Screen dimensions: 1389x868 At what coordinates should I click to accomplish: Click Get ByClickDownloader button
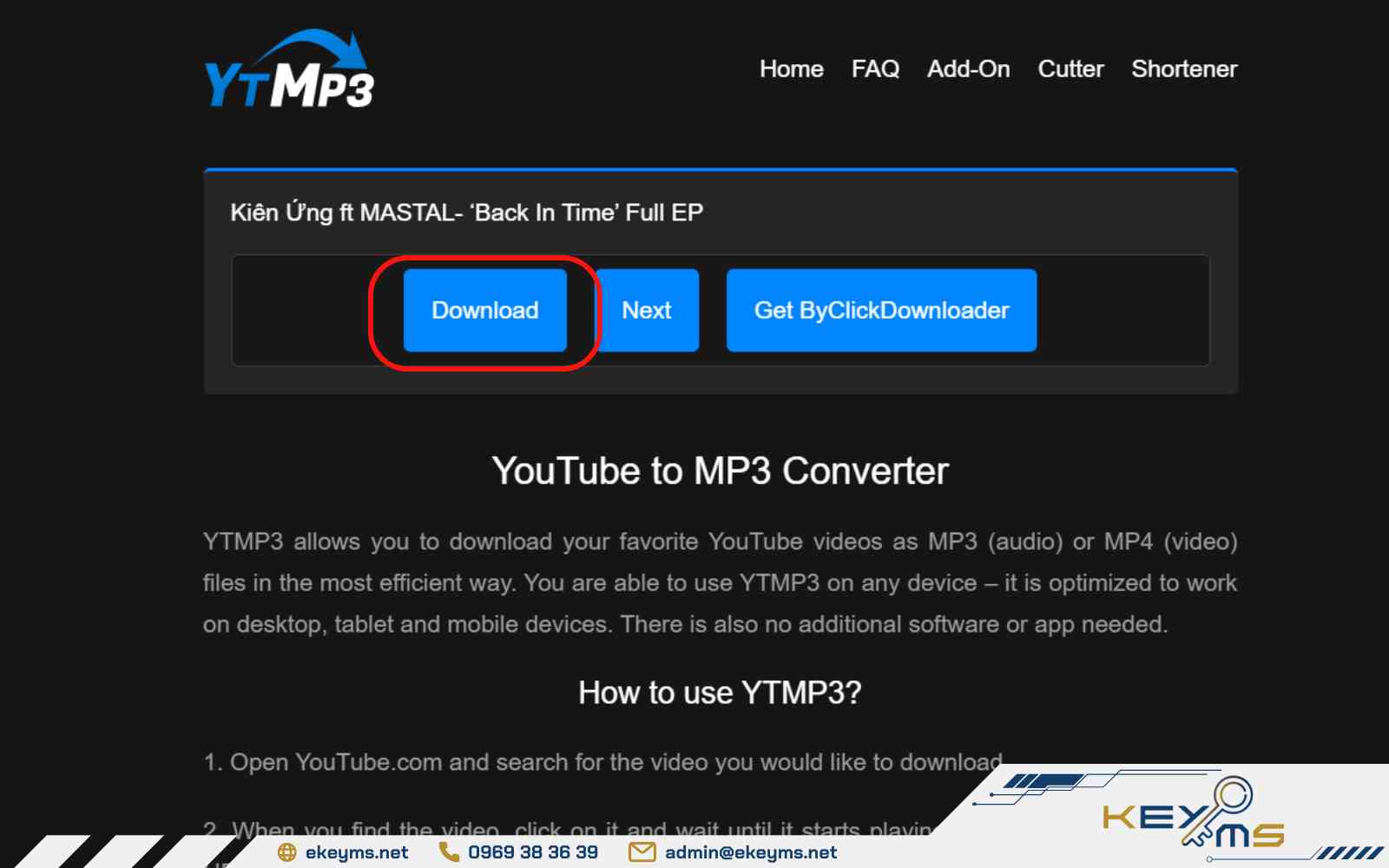881,310
